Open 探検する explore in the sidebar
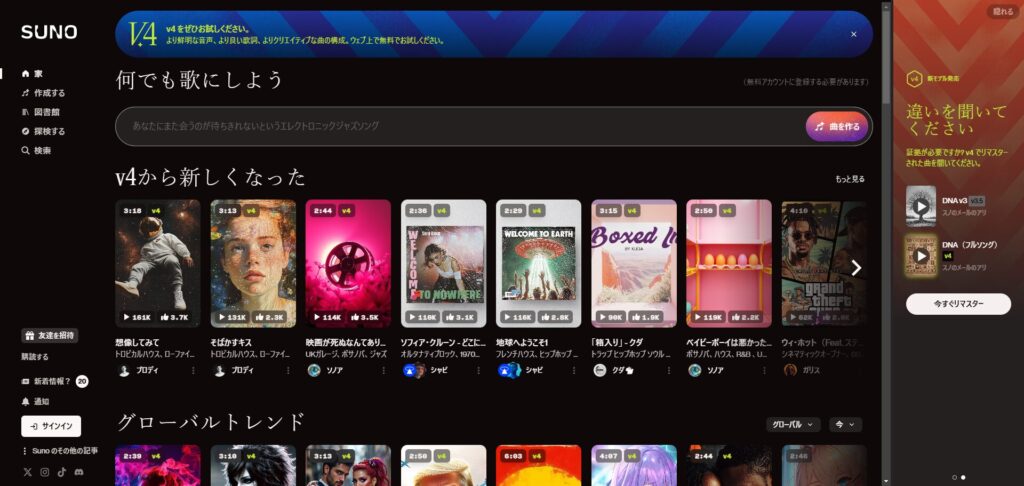The width and height of the screenshot is (1024, 486). click(x=43, y=131)
